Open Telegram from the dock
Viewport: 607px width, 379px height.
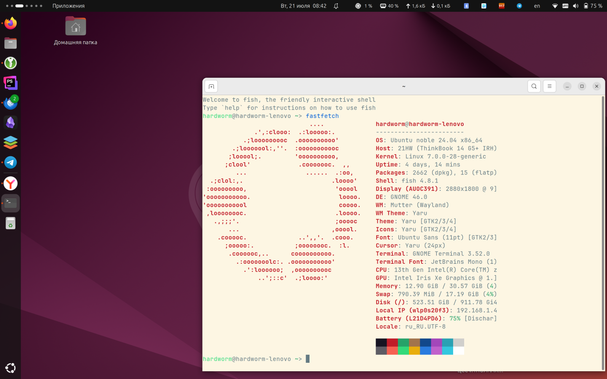pyautogui.click(x=10, y=163)
